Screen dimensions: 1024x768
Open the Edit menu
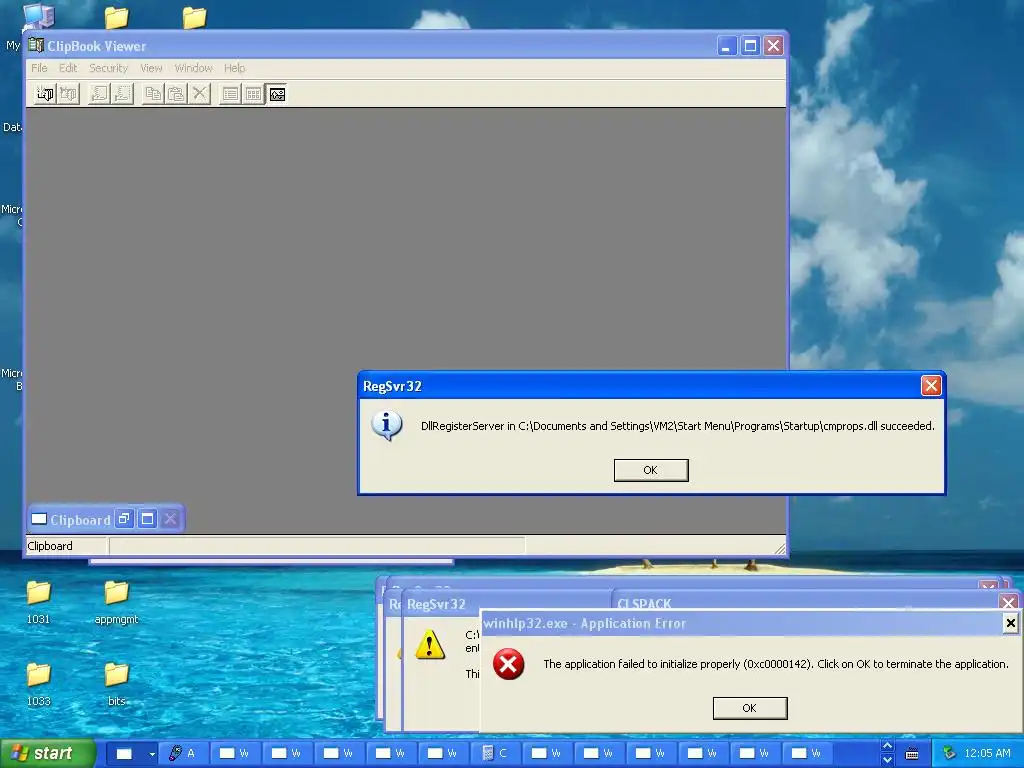[68, 68]
